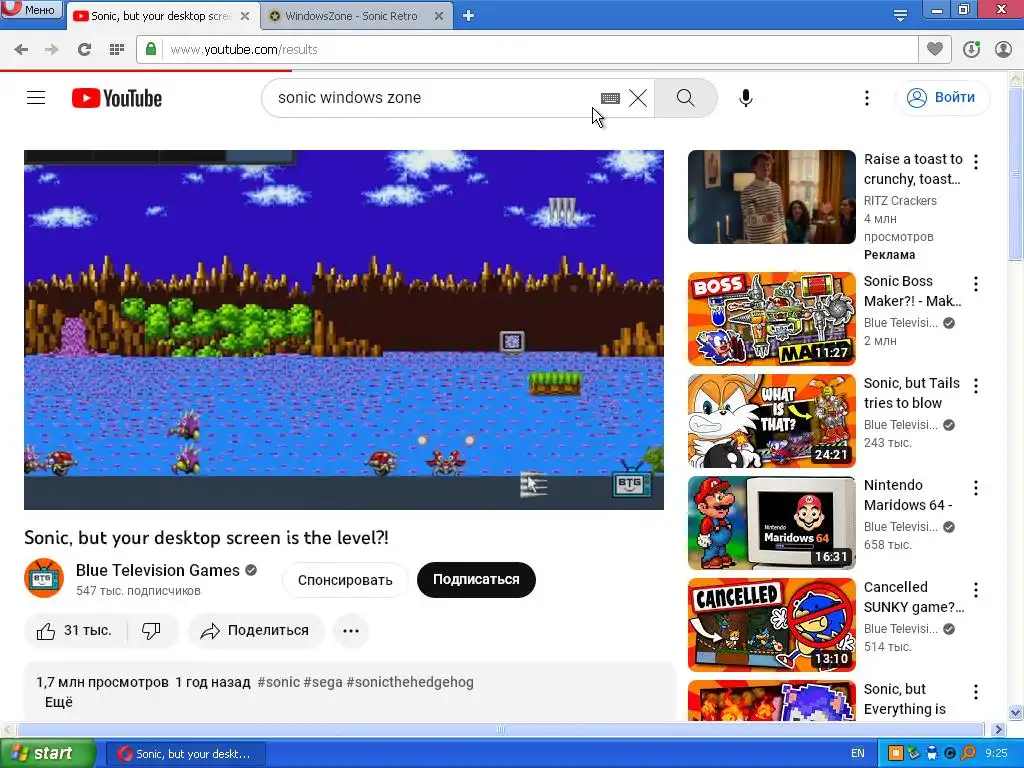Go to the YouTube home logo
Viewport: 1024px width, 768px height.
pos(117,98)
